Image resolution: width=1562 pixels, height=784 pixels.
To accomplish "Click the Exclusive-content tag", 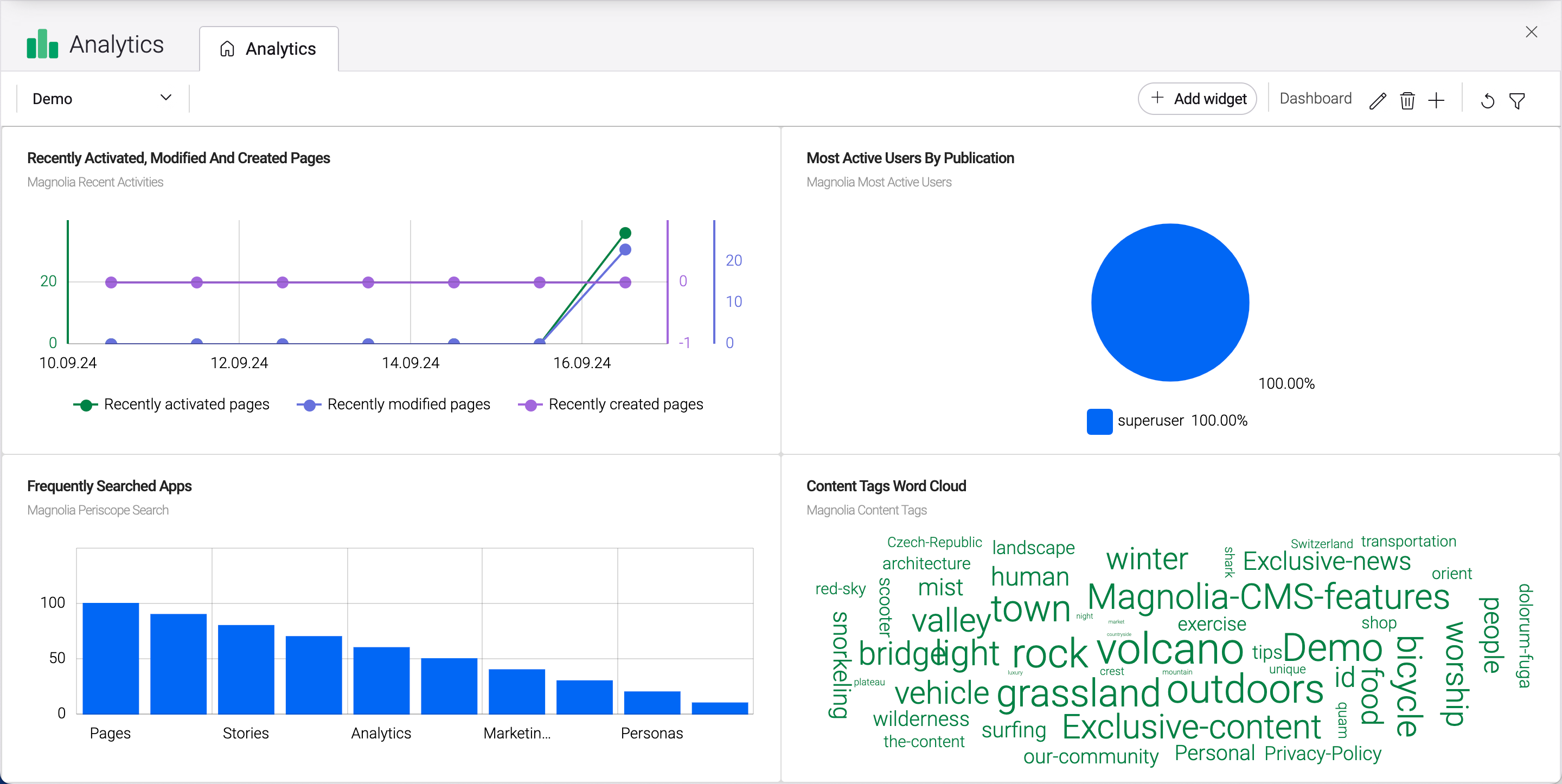I will 1192,726.
